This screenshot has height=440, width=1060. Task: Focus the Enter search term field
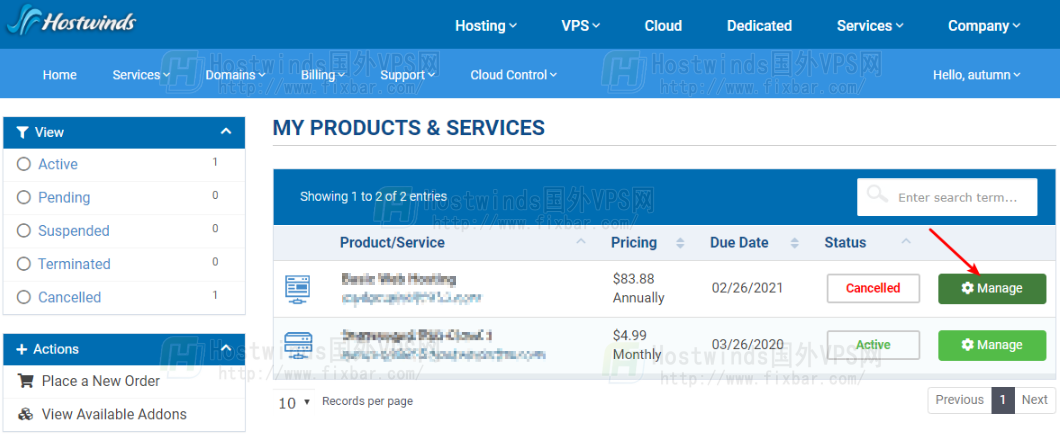point(947,197)
